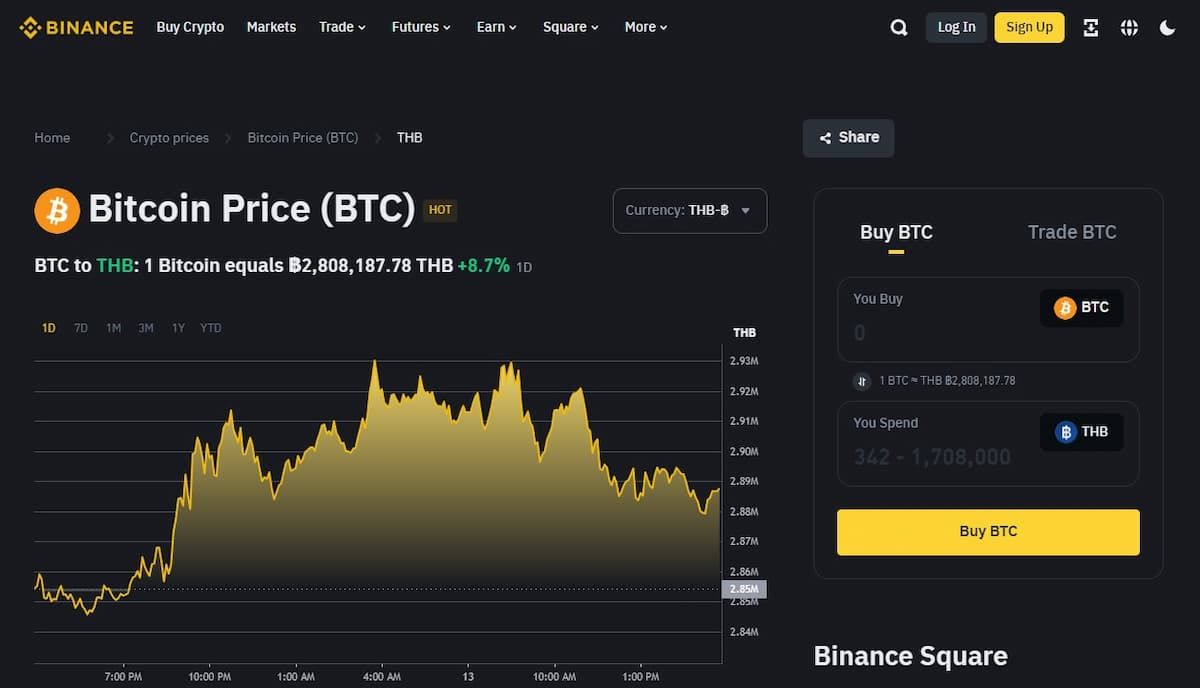This screenshot has width=1200, height=688.
Task: Toggle dark mode with the moon icon
Action: (x=1167, y=27)
